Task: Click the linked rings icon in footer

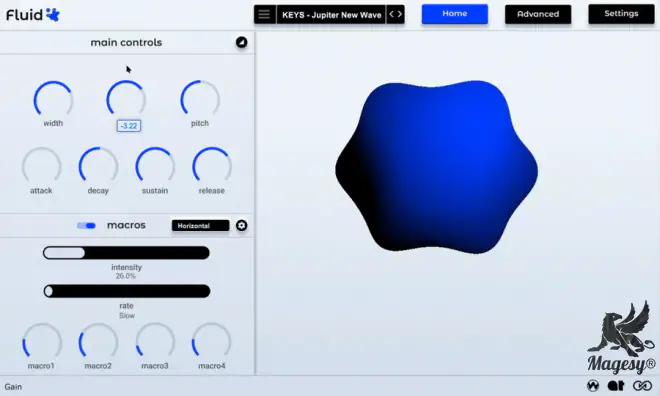Action: tap(642, 385)
